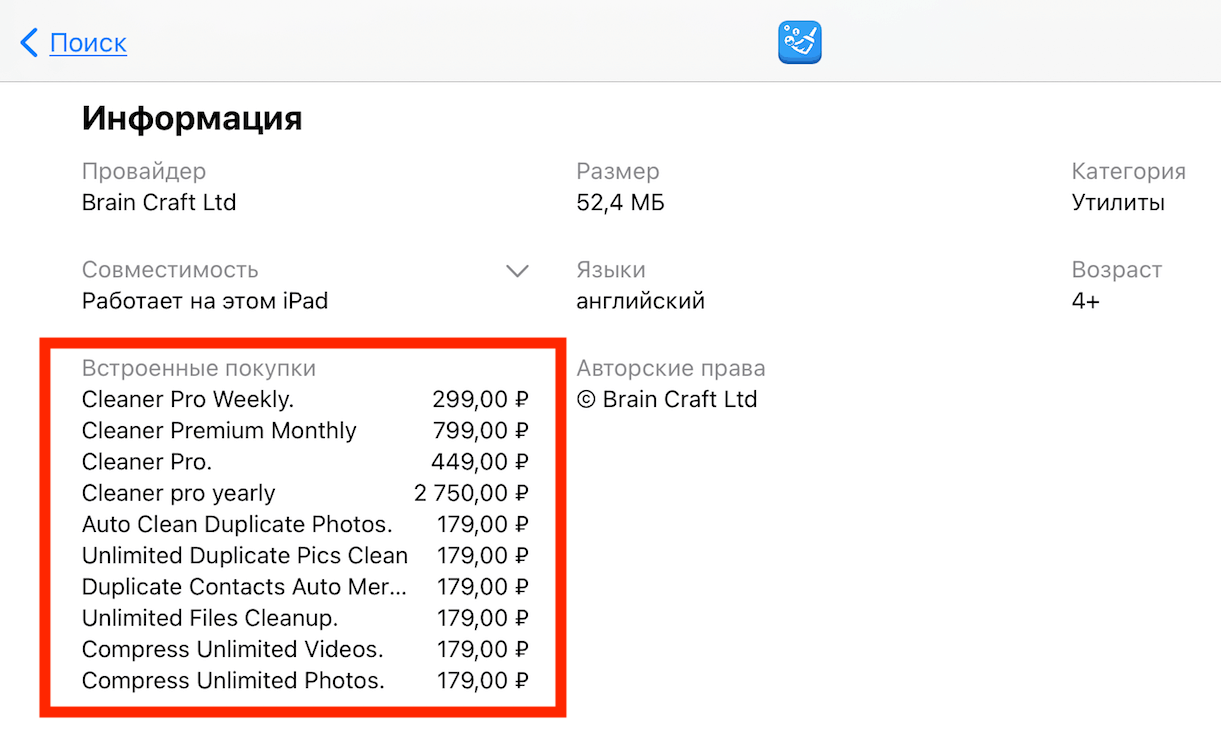Tap the back chevron arrow icon
The image size is (1221, 734).
click(x=29, y=43)
